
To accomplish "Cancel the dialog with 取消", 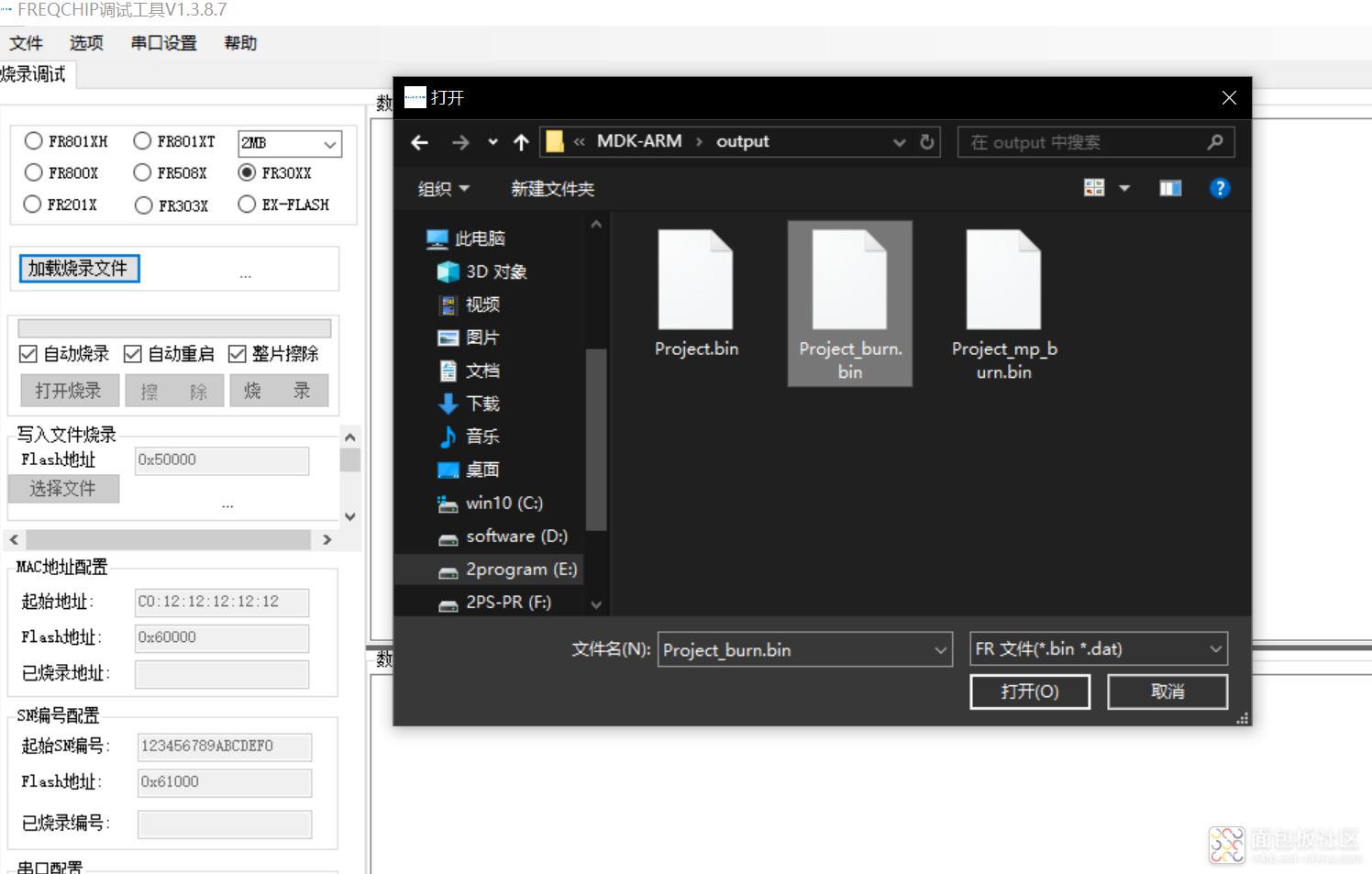I will pos(1167,691).
